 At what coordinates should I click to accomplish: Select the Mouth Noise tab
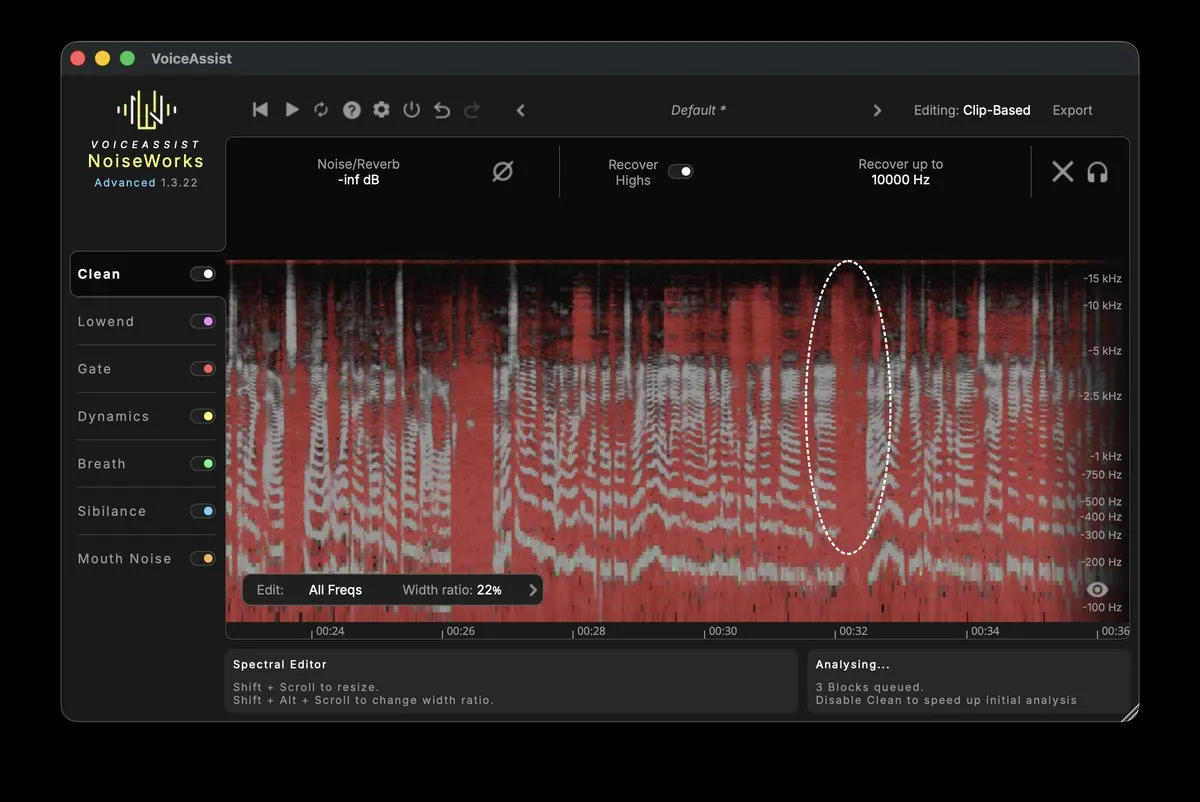[x=125, y=559]
